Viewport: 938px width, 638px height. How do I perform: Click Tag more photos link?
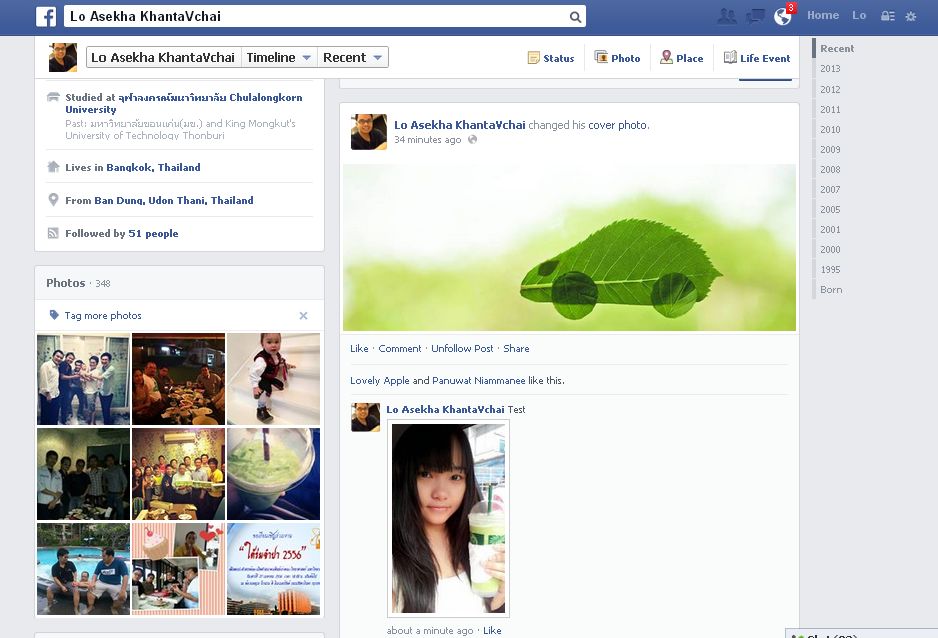point(103,315)
